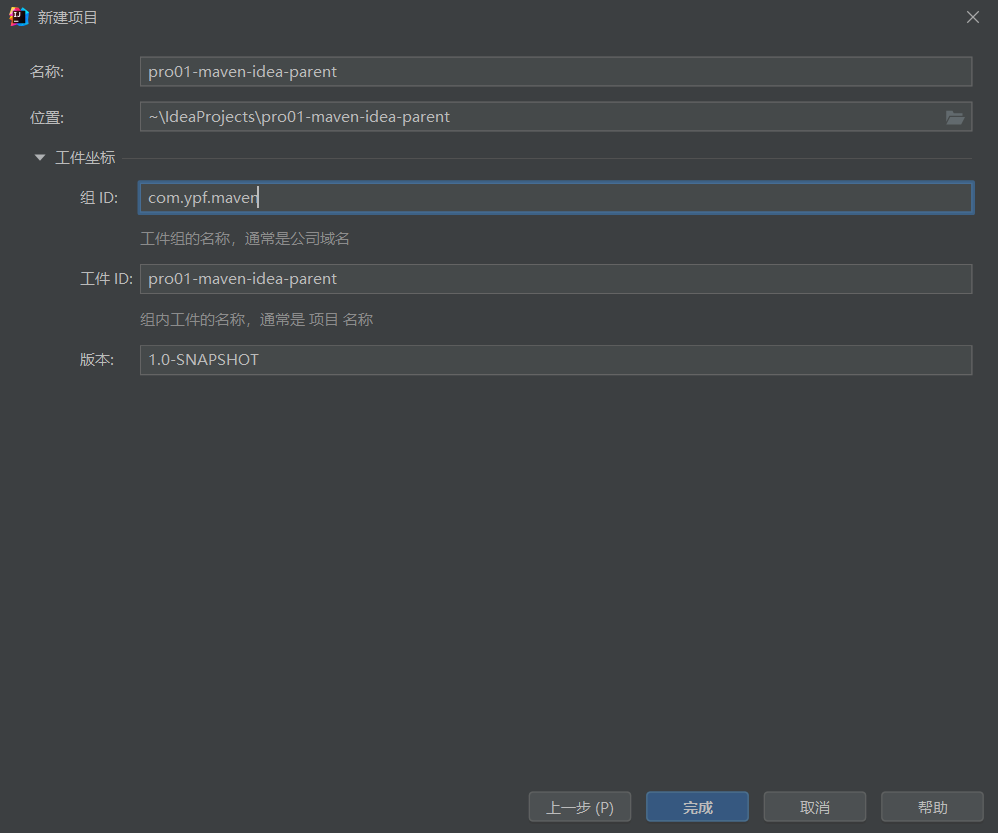998x833 pixels.
Task: Close the 新建项目 dialog with the X
Action: pyautogui.click(x=972, y=17)
